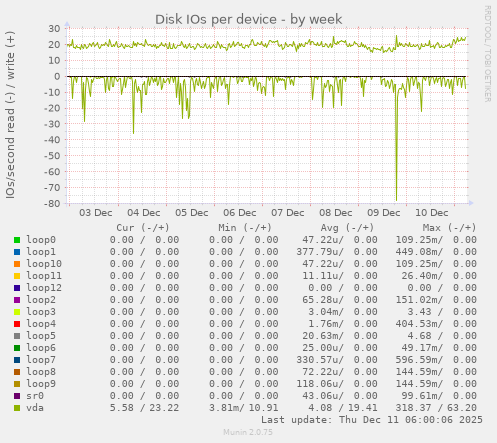The image size is (497, 443).
Task: Click the 'sr0' legend label
Action: click(35, 396)
